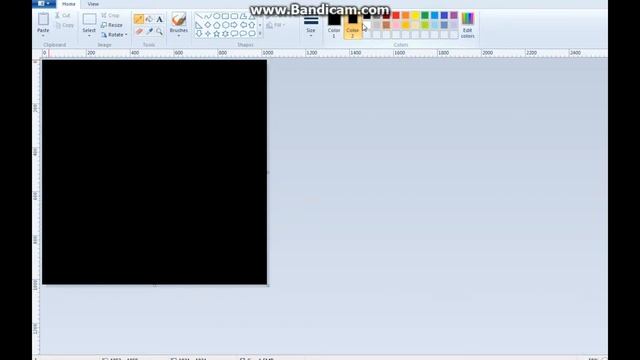Choose the Up arrow shape
Image resolution: width=640 pixels, height=360 pixels.
252,25
